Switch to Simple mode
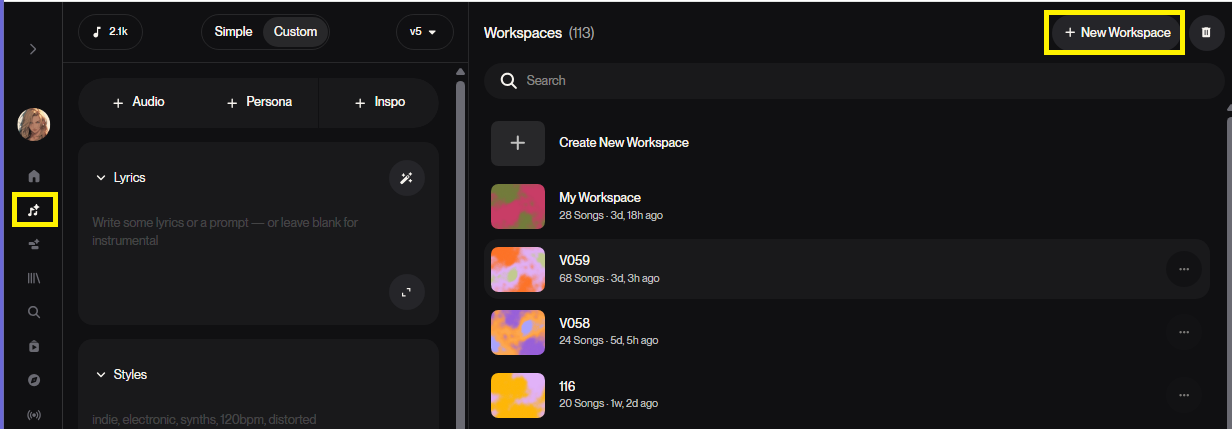1232x429 pixels. pos(233,32)
